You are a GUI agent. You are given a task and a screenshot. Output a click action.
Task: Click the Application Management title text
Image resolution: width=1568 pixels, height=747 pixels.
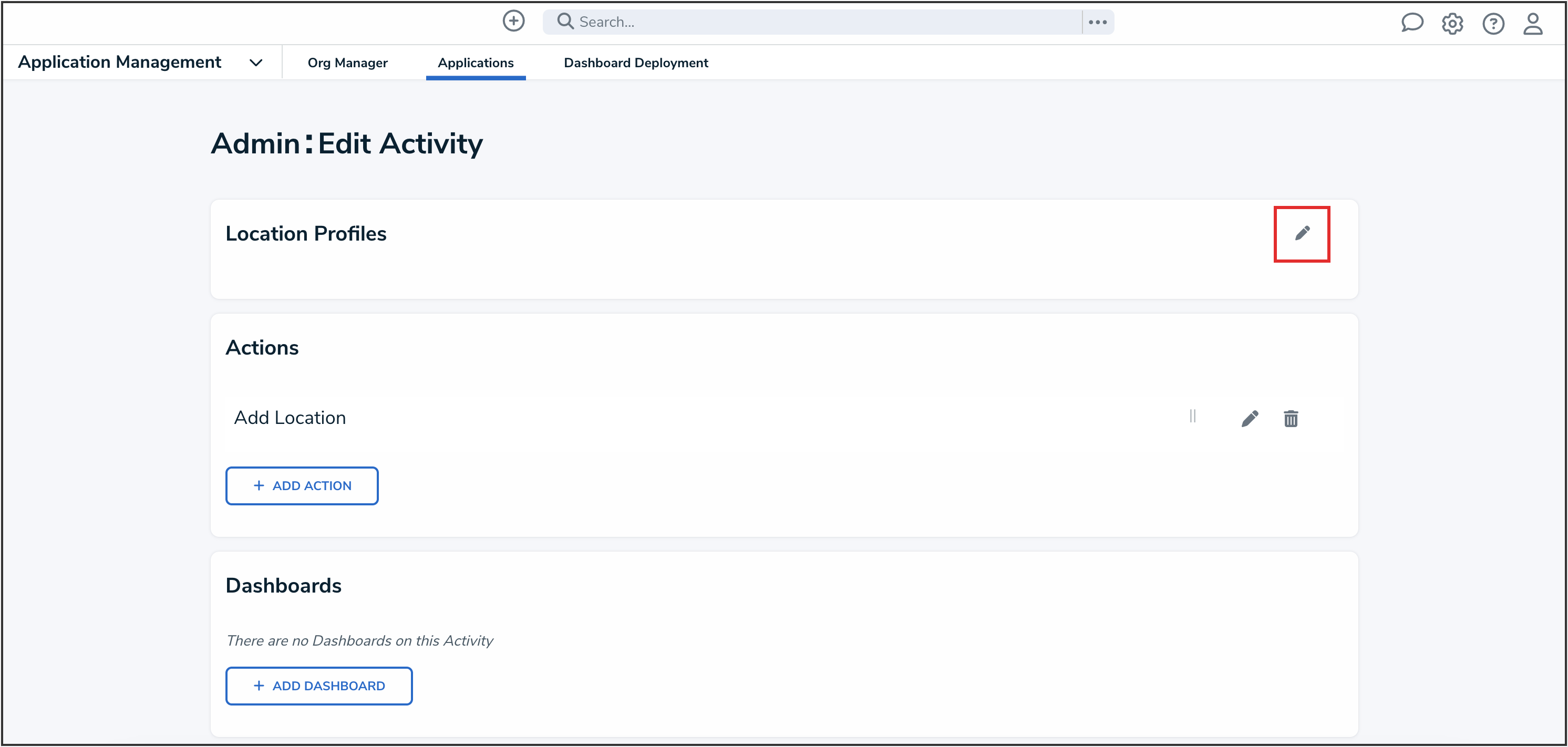(119, 62)
